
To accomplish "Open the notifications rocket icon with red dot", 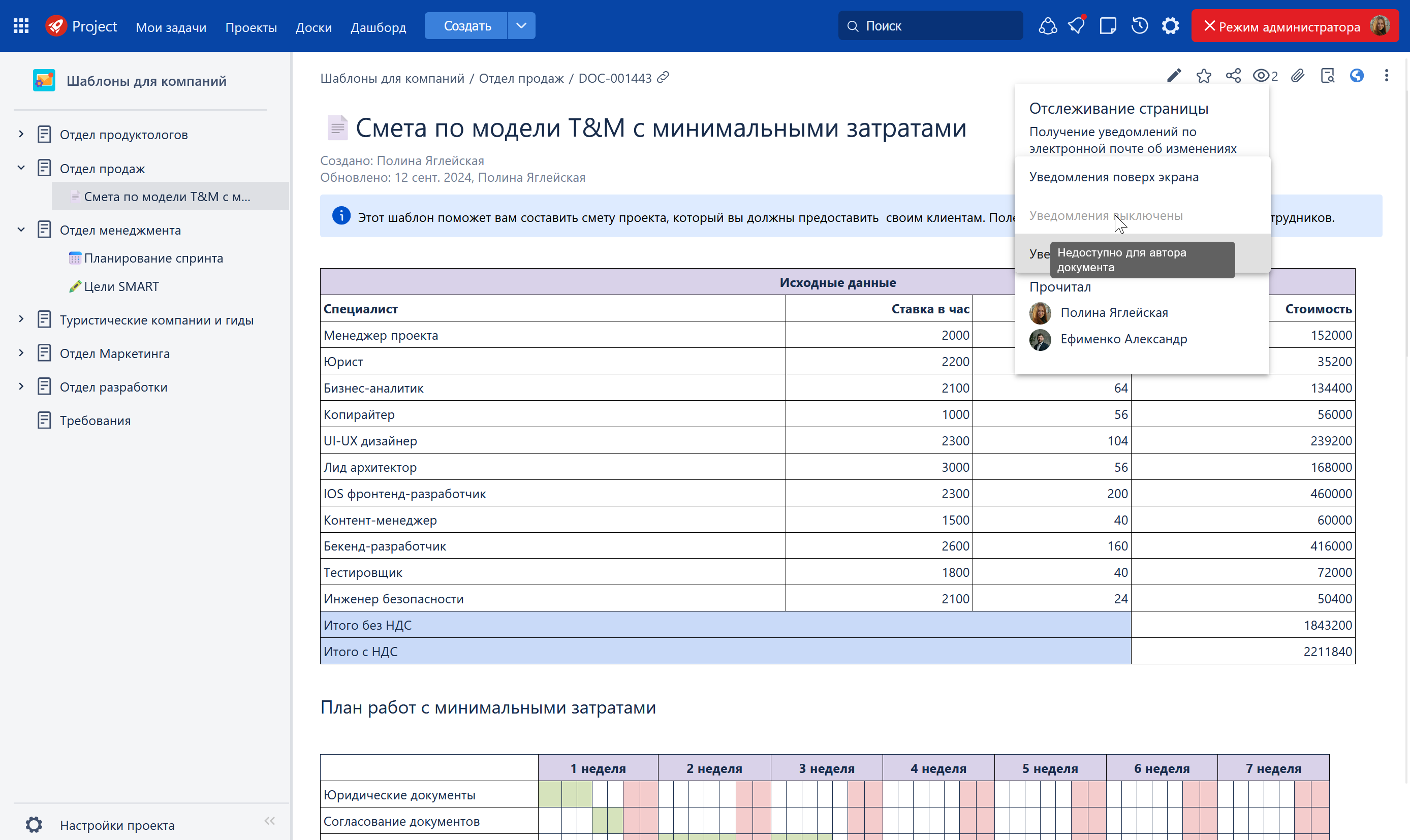I will (1077, 25).
